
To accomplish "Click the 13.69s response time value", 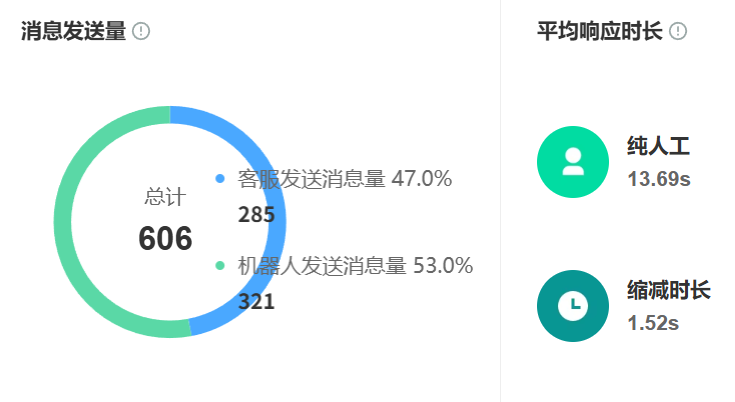I will pyautogui.click(x=659, y=180).
